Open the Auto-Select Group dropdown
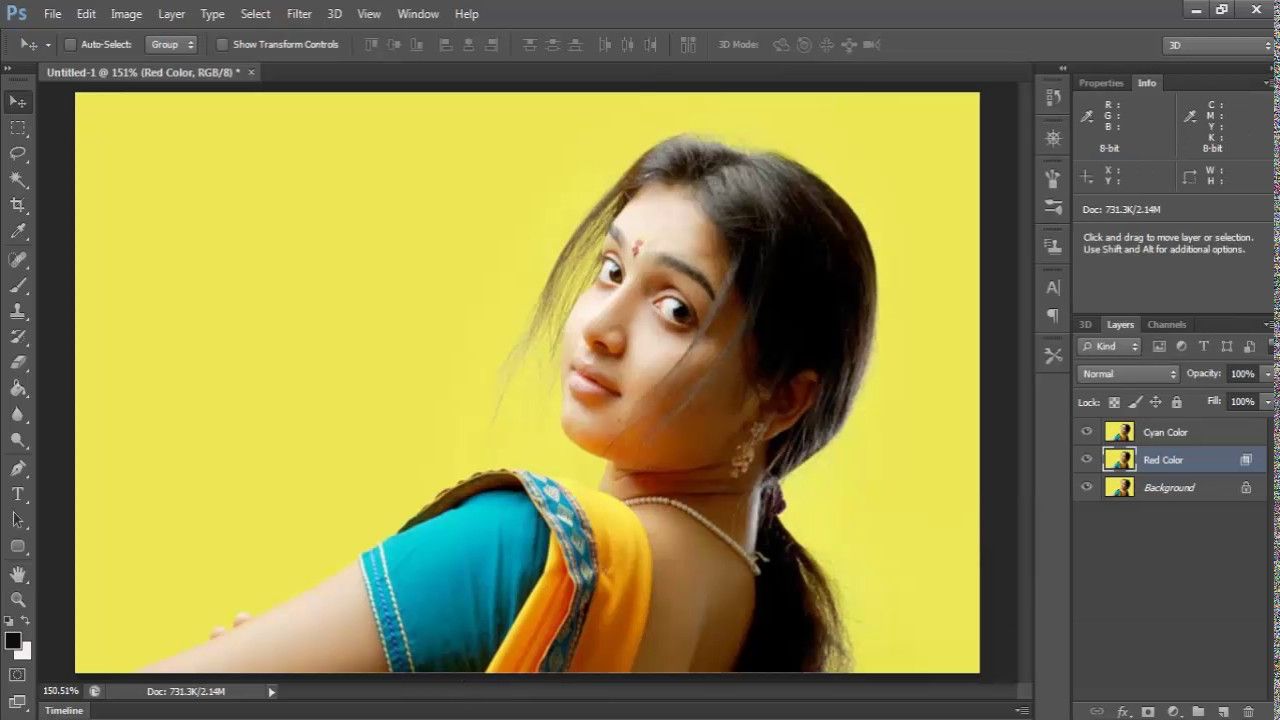Viewport: 1280px width, 720px height. 171,45
